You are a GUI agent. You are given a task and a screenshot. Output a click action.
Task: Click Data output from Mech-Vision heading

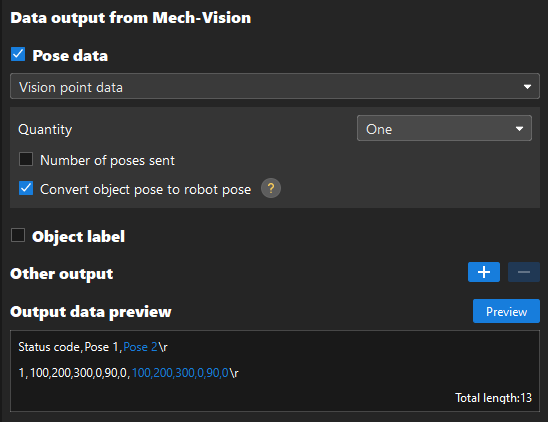point(131,18)
